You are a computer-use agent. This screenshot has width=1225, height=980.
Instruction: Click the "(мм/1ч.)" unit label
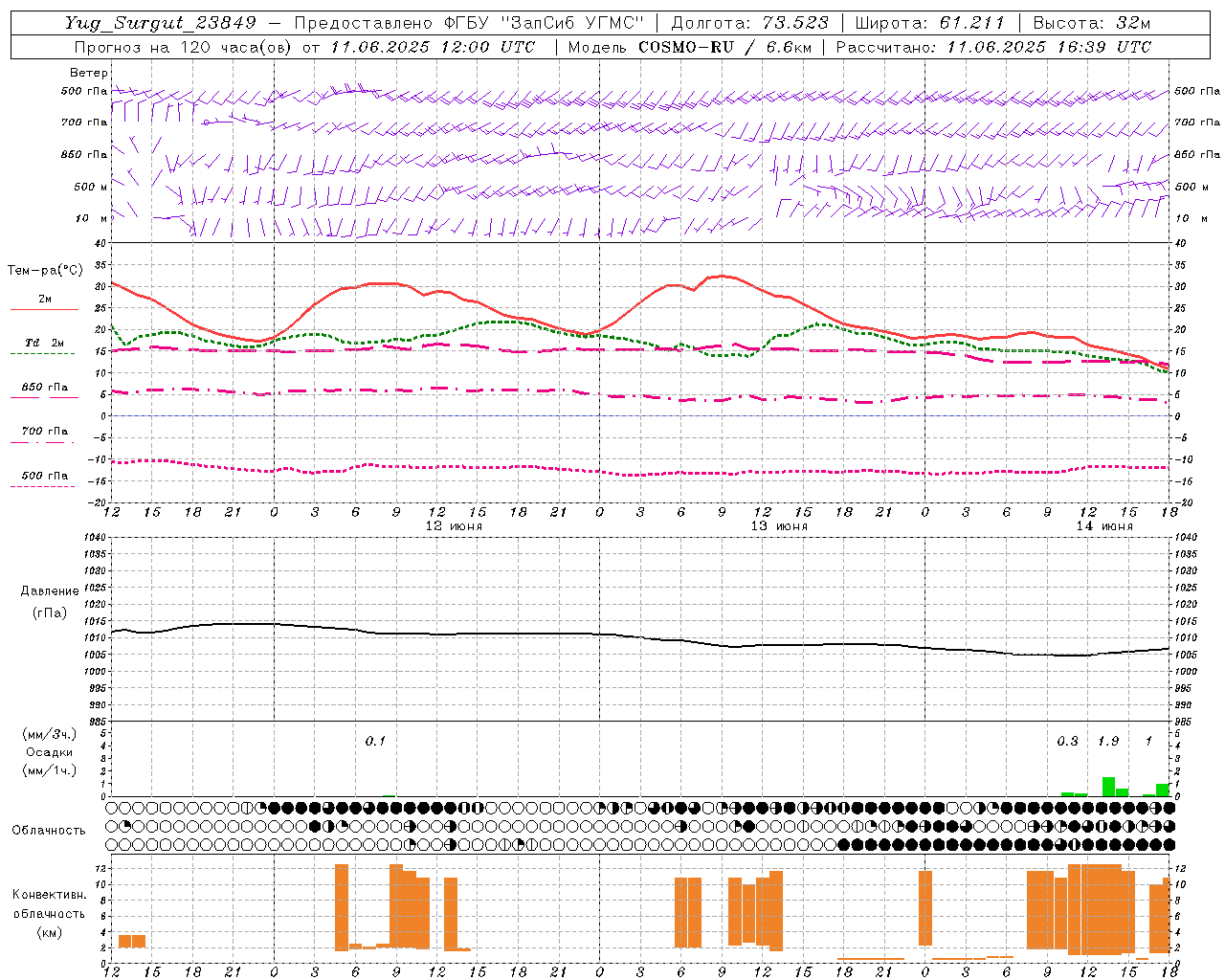coord(49,770)
